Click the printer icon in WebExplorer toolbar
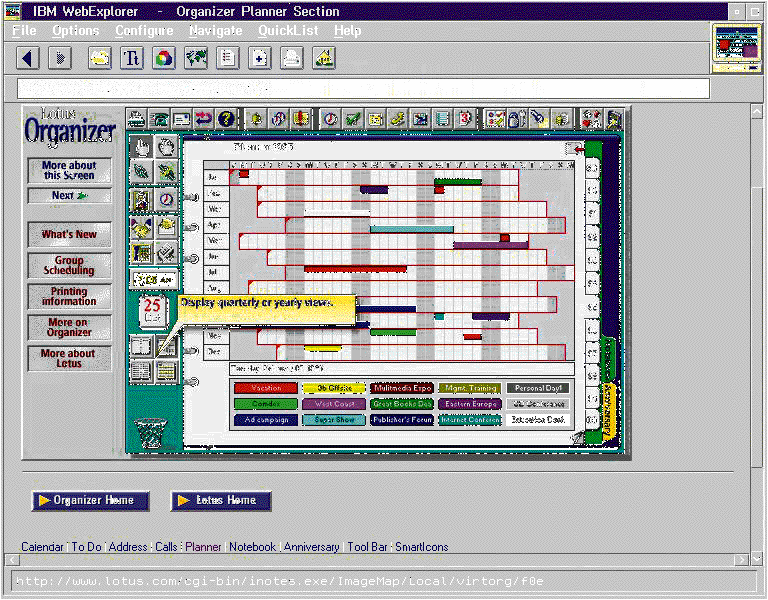768x600 pixels. point(291,58)
